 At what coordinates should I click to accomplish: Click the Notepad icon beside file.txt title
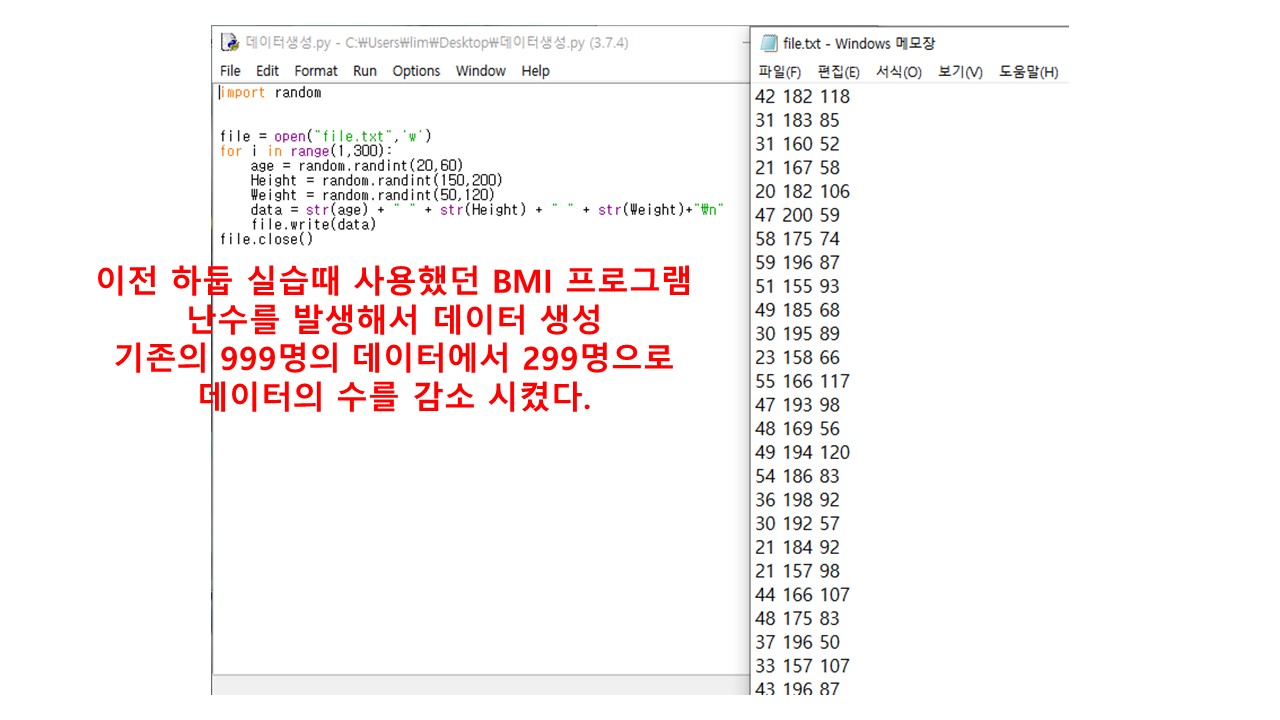tap(769, 43)
